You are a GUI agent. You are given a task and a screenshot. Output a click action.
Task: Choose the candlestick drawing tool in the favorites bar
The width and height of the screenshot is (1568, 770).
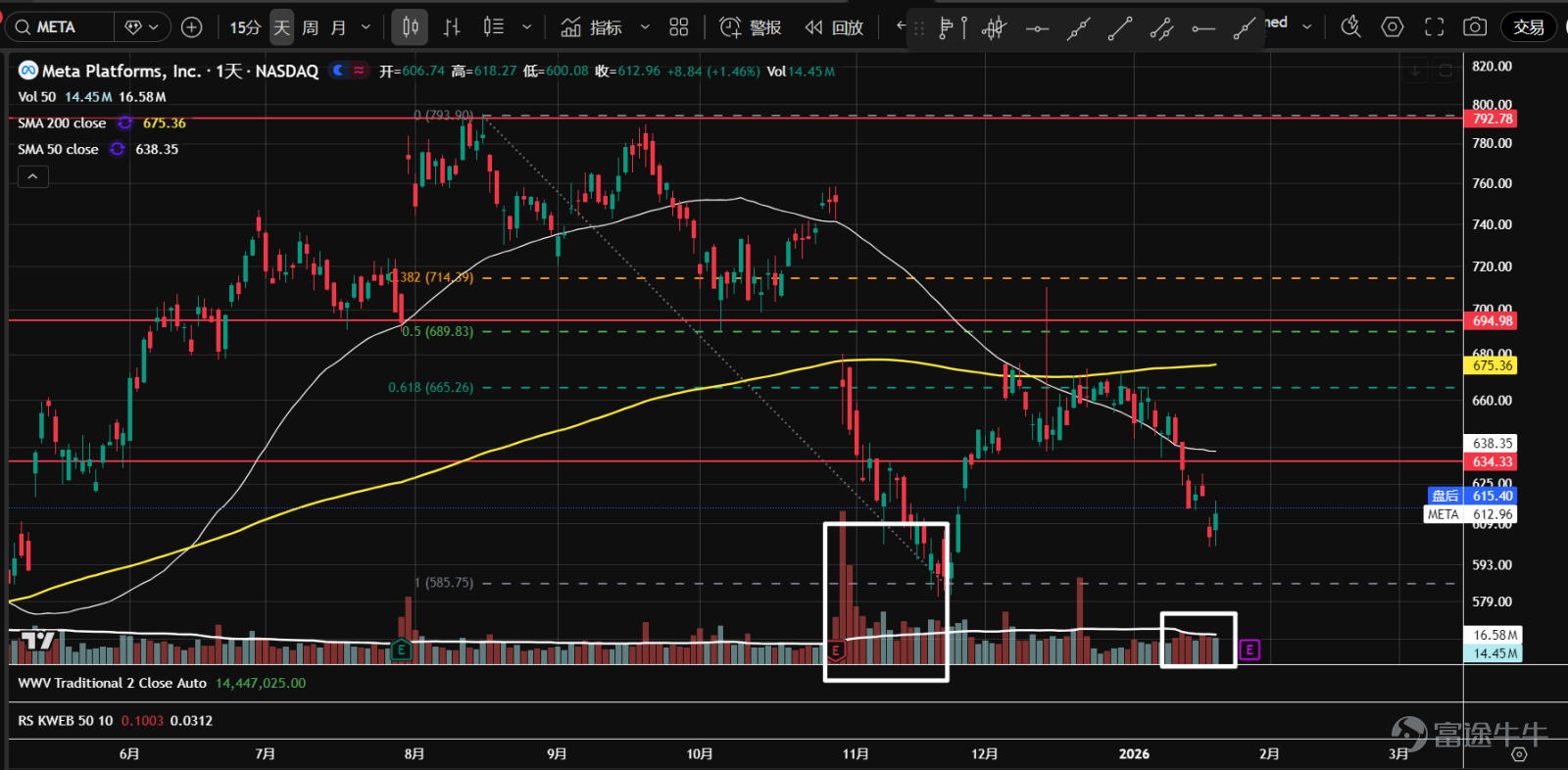994,28
